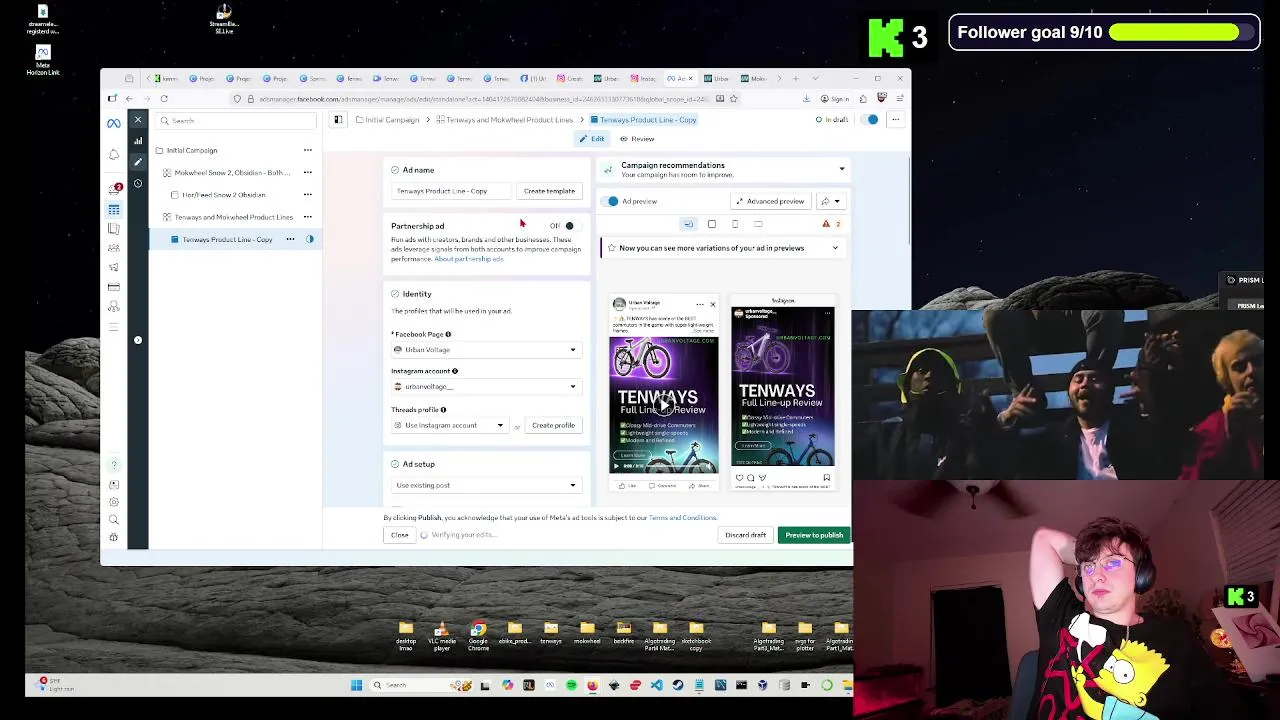
Task: Expand the more variations in previews banner
Action: (835, 248)
